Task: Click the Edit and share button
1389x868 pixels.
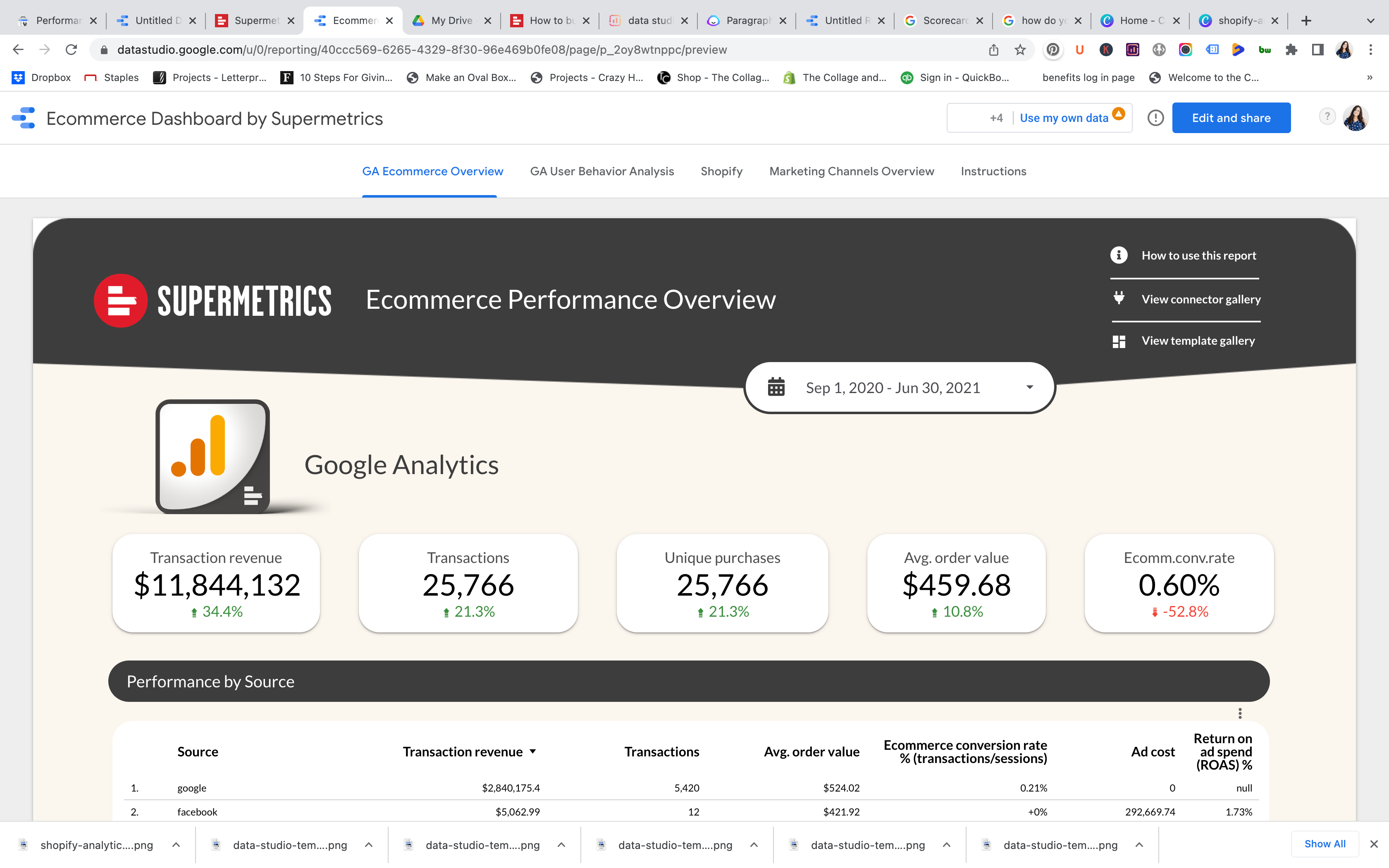Action: pyautogui.click(x=1231, y=117)
